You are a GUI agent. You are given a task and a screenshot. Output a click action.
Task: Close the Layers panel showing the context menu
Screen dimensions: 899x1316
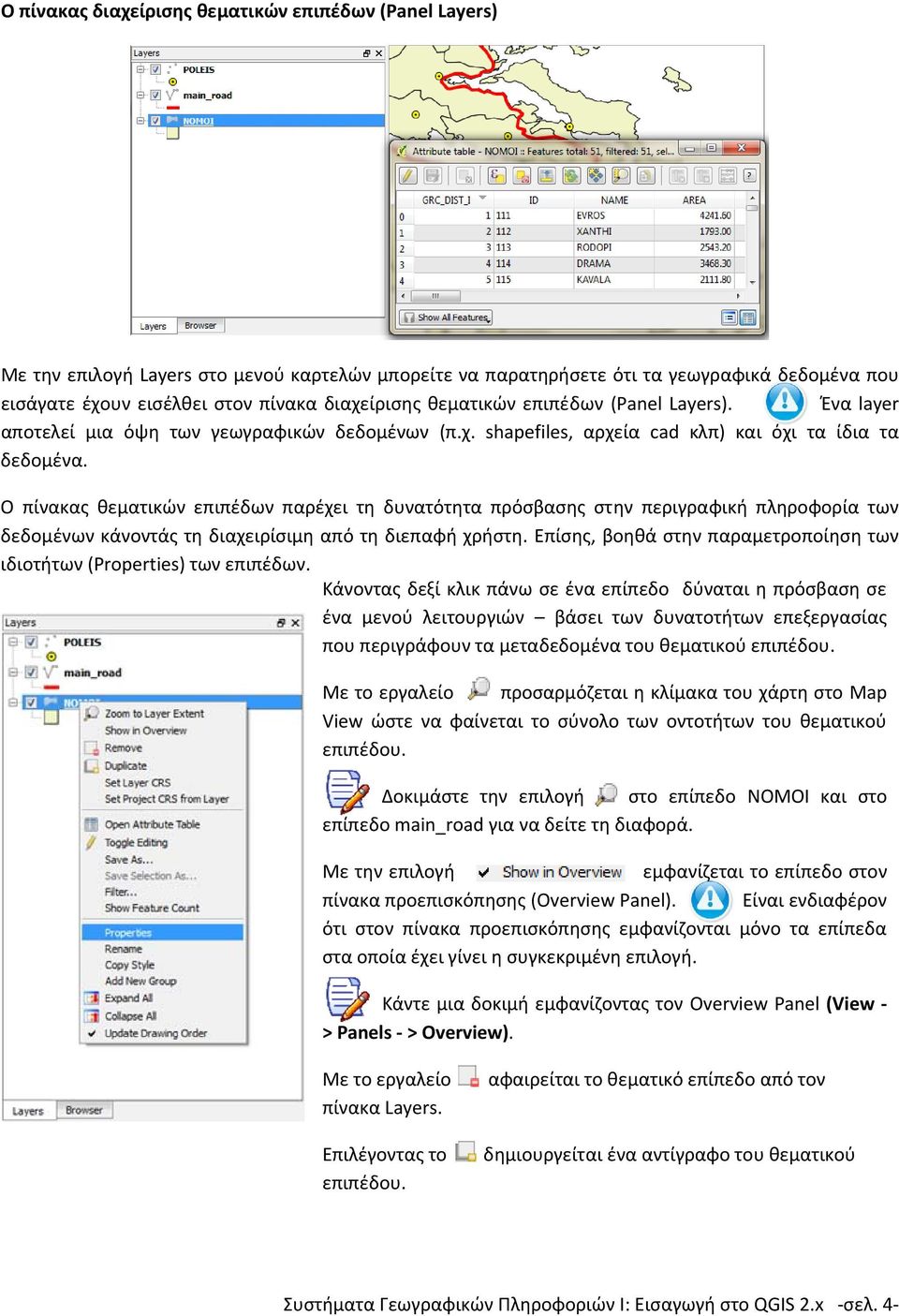pos(295,623)
